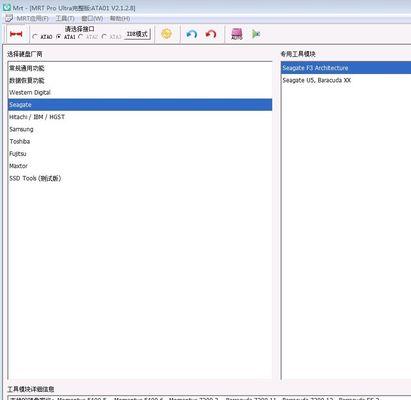Click the green arrow icon in toolbar
The height and width of the screenshot is (400, 411).
[256, 34]
